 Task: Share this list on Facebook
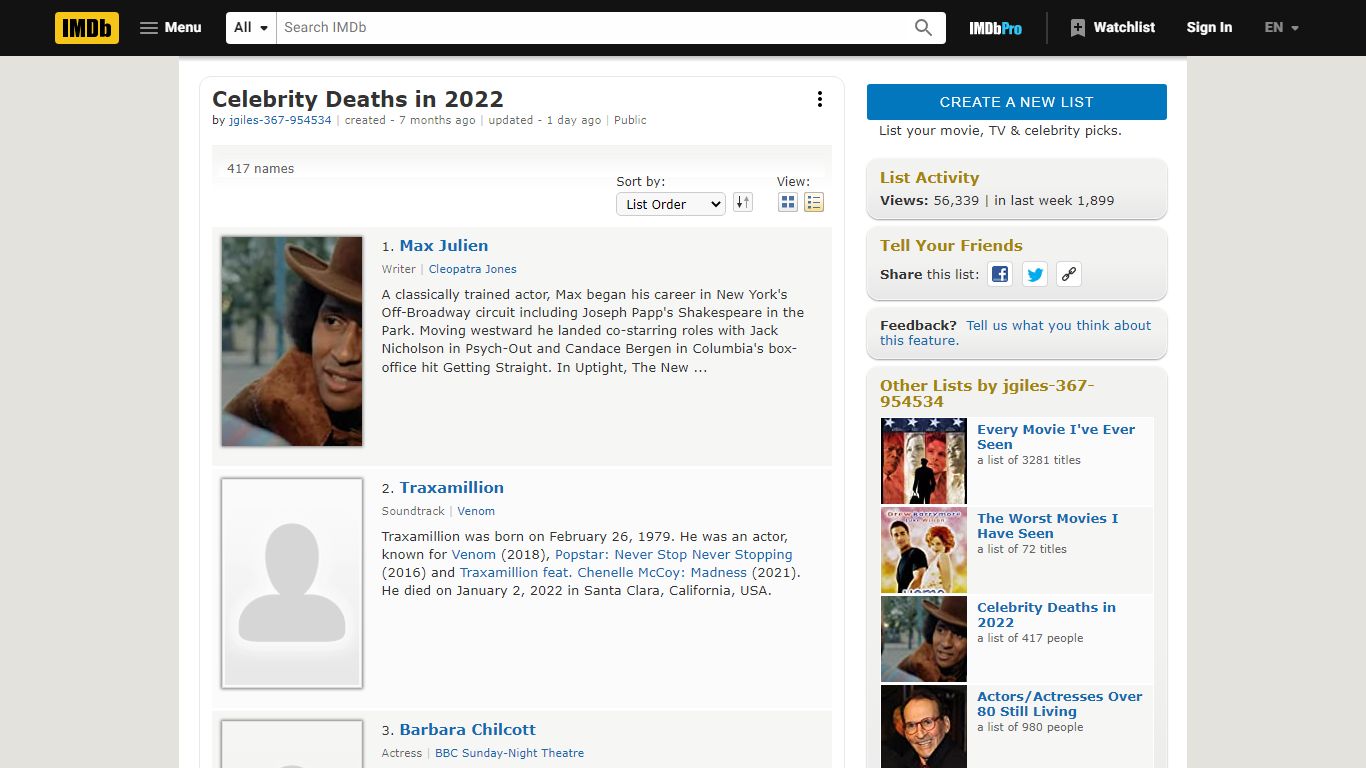click(1000, 274)
